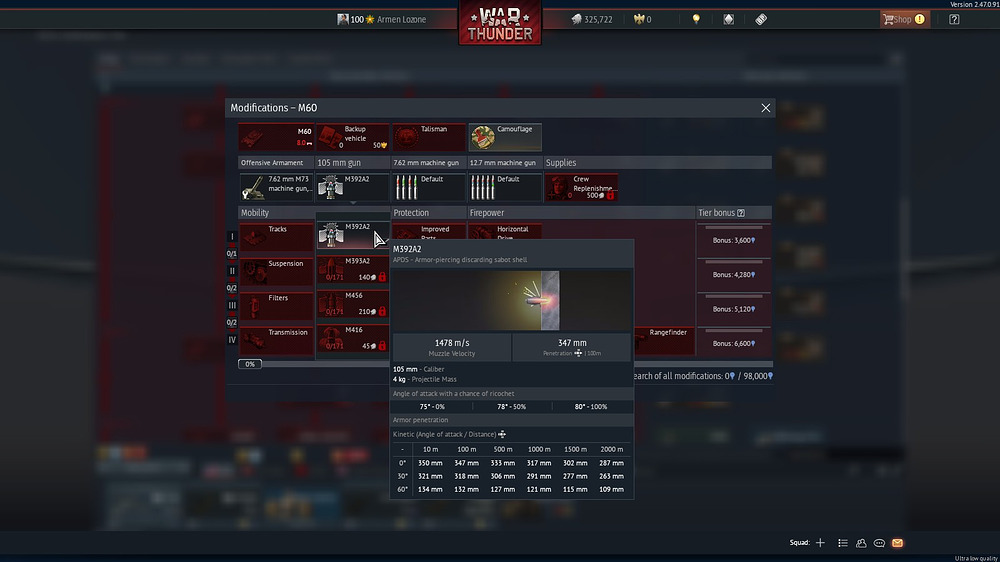Click the Kinetic angle/distance crosshair icon

click(x=502, y=434)
